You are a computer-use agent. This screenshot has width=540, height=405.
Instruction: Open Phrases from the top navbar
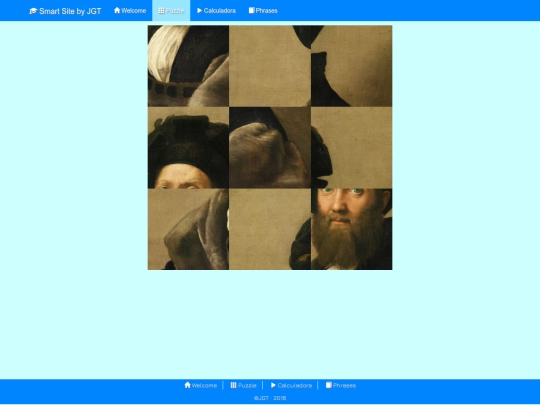click(263, 11)
